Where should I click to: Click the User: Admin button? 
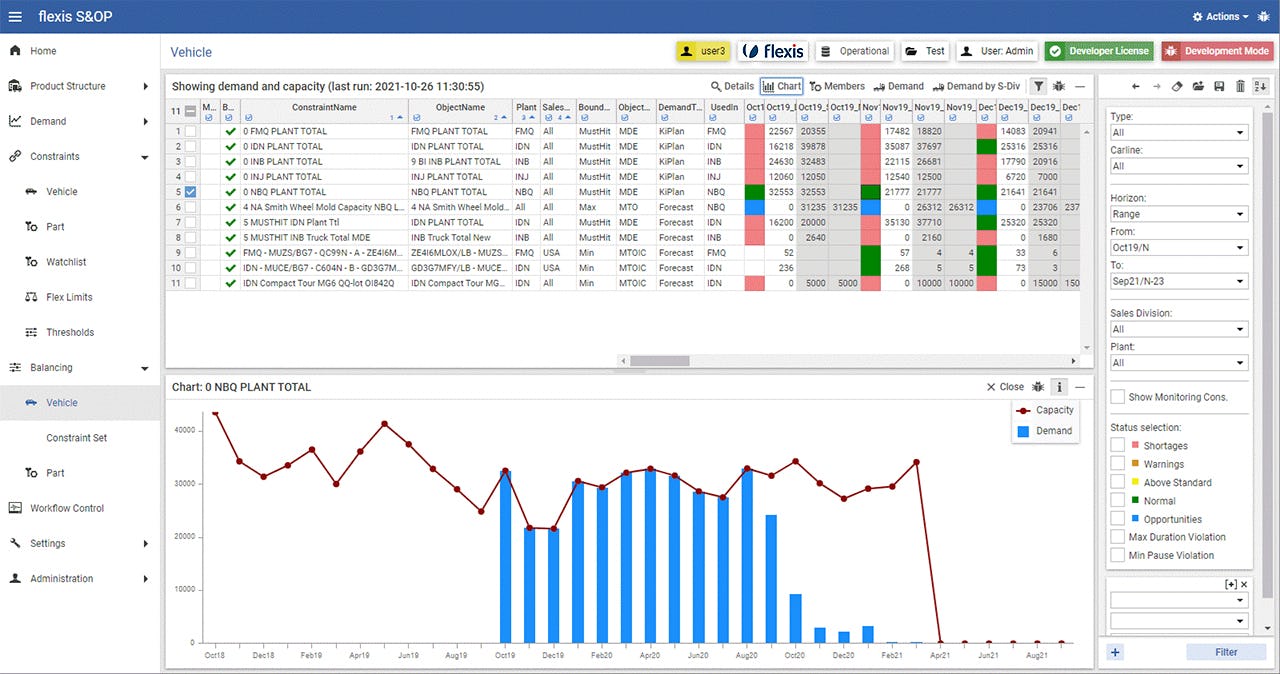[996, 51]
